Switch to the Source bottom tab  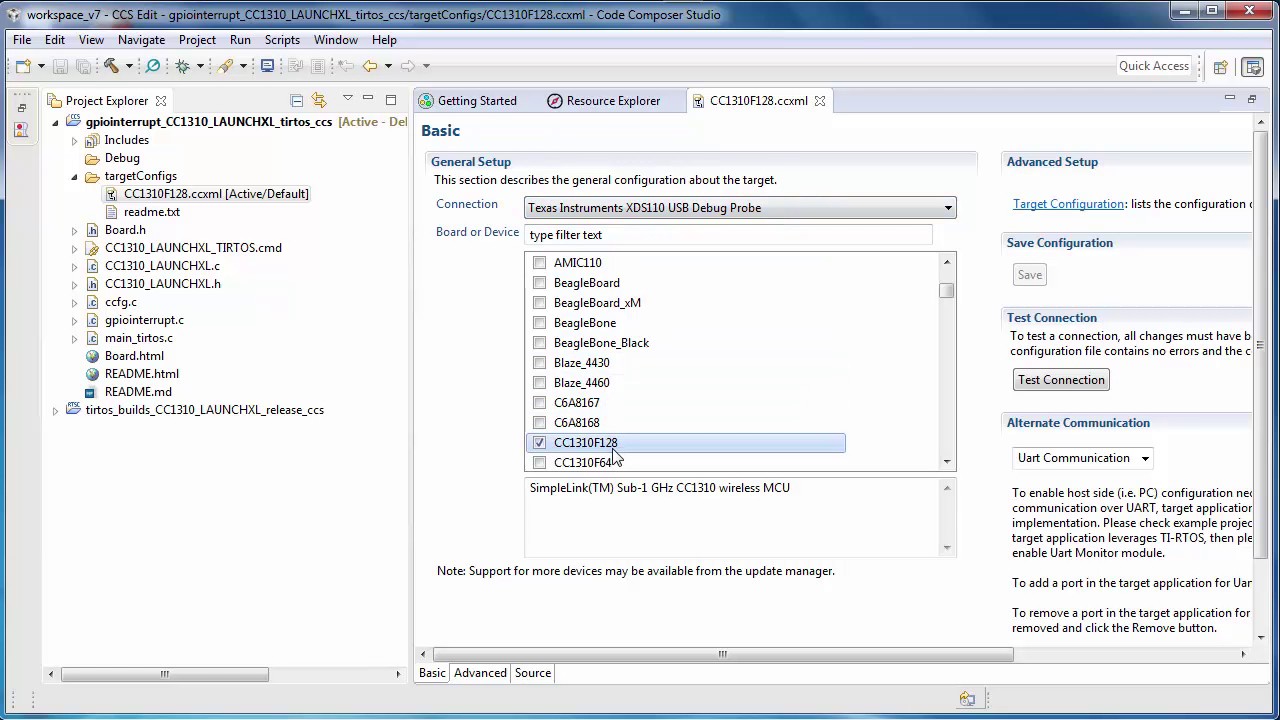(533, 673)
